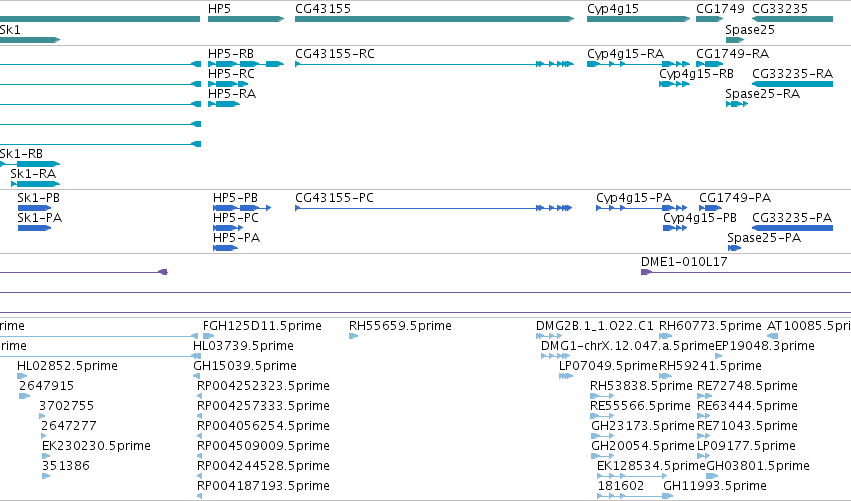The height and width of the screenshot is (501, 851).
Task: Click the CG33235 gene bar
Action: click(x=792, y=19)
